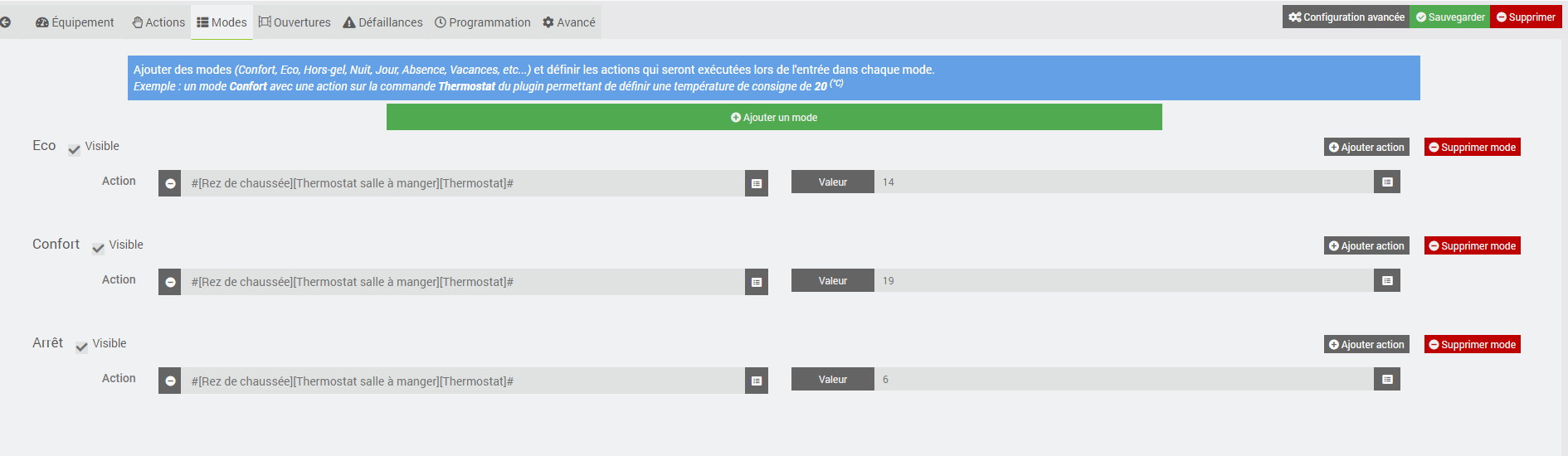Click the green Ajouter un mode button
1568x456 pixels.
pos(774,117)
